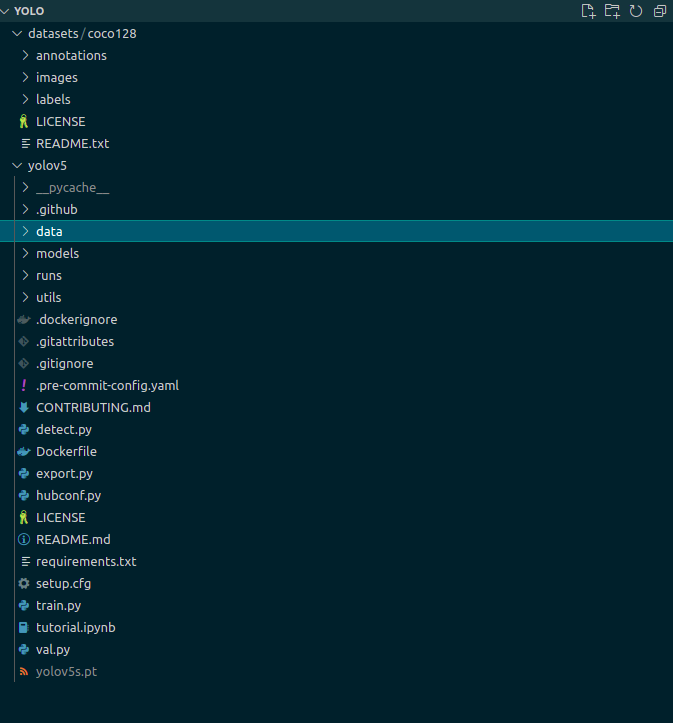This screenshot has height=723, width=673.
Task: Open the README.txt file name
Action: 72,143
